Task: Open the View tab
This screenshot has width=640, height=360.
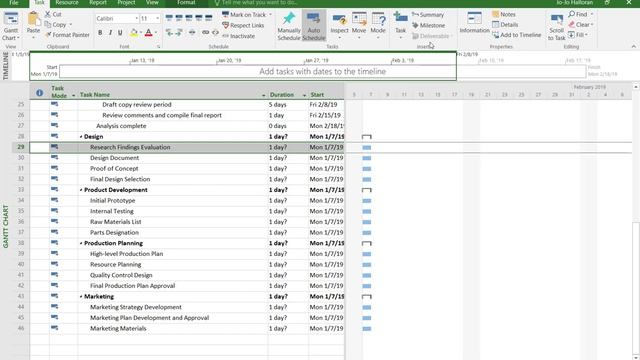Action: click(152, 3)
